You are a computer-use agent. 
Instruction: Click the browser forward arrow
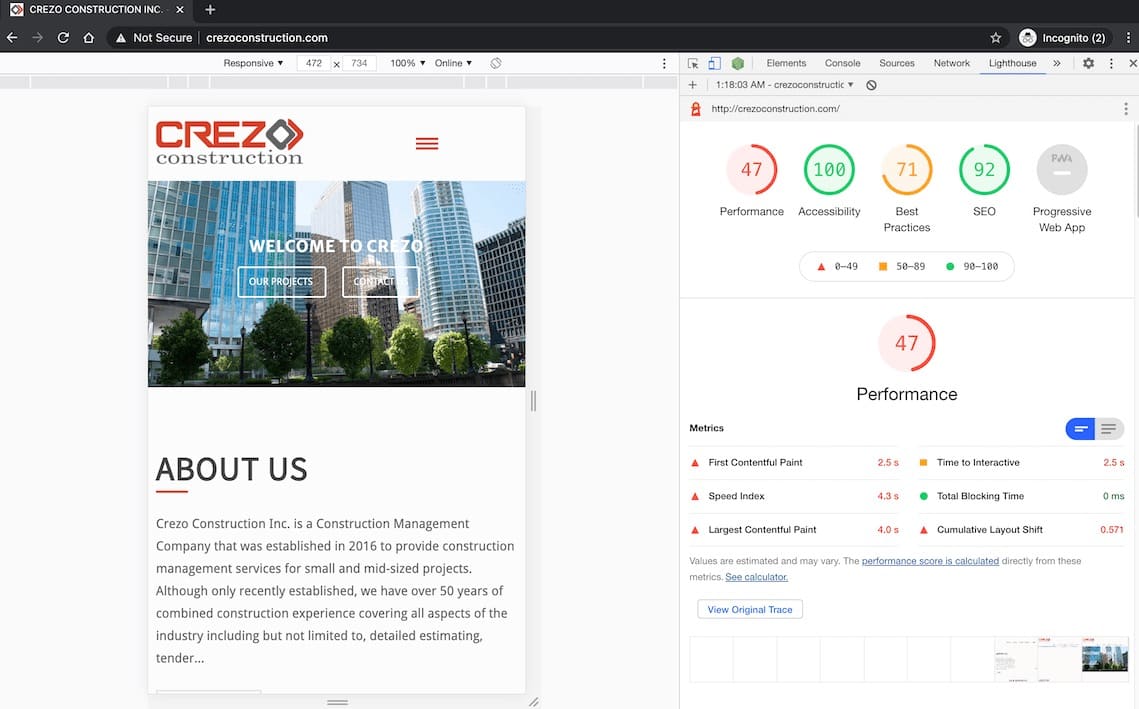(x=38, y=38)
